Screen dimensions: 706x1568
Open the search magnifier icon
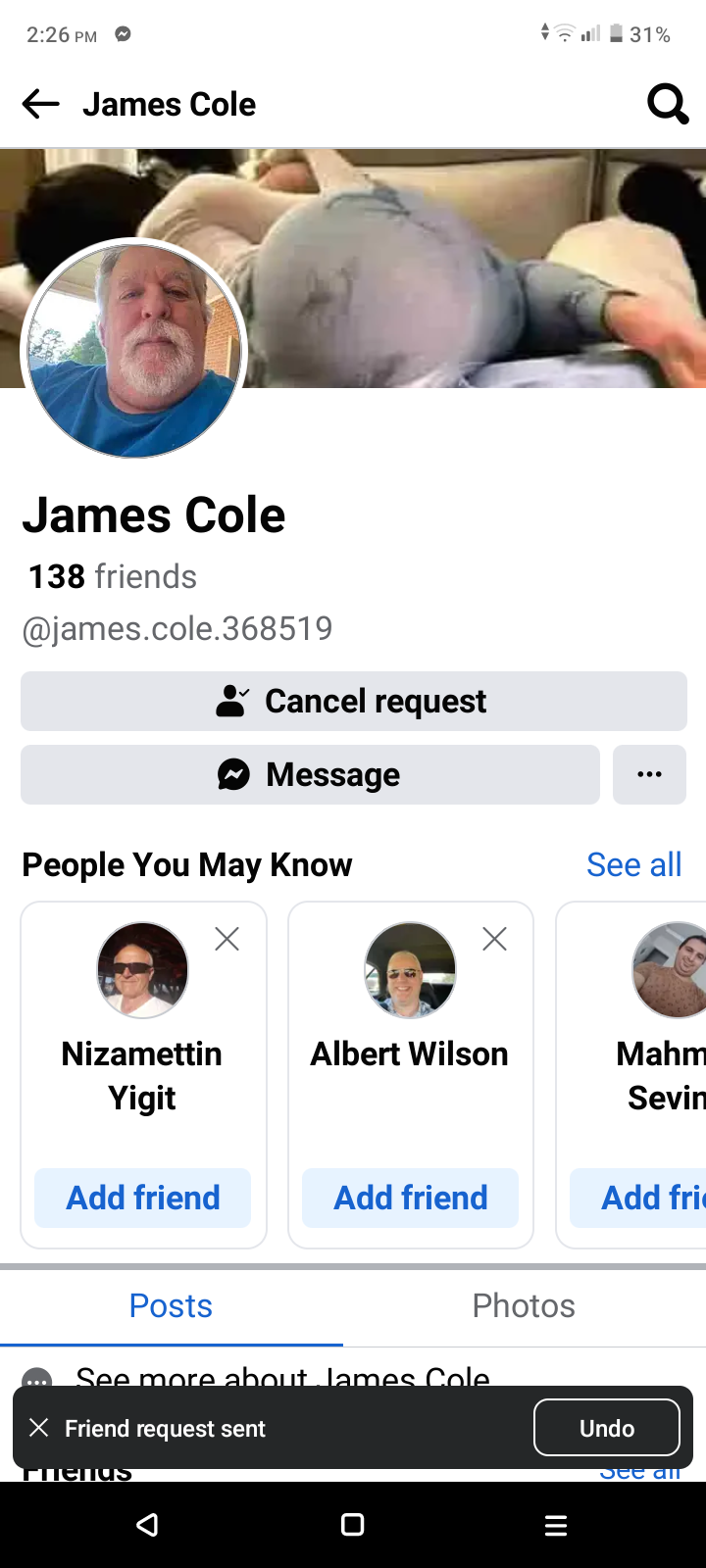(668, 104)
